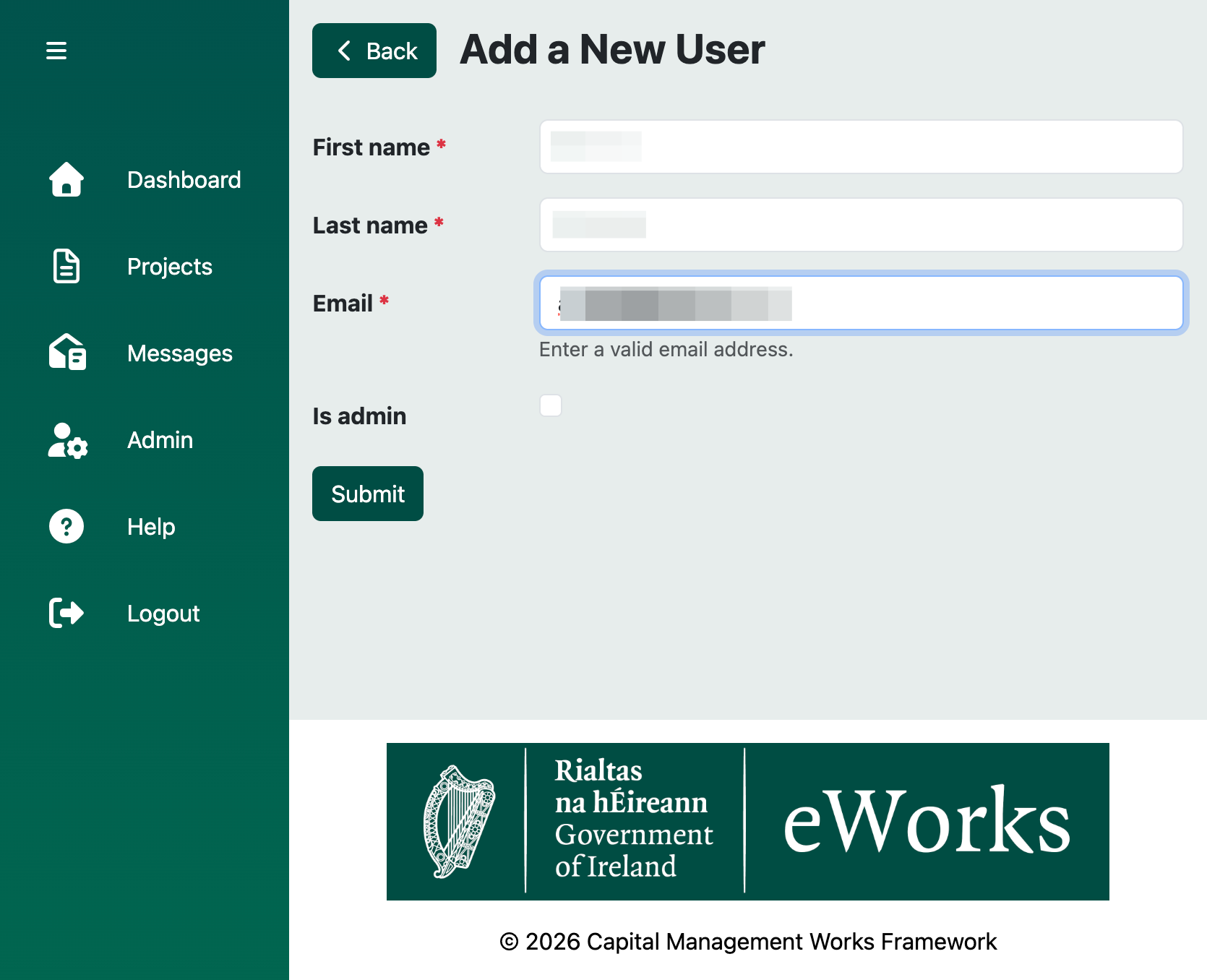The width and height of the screenshot is (1207, 980).
Task: Focus the Last name input field
Action: pos(862,225)
